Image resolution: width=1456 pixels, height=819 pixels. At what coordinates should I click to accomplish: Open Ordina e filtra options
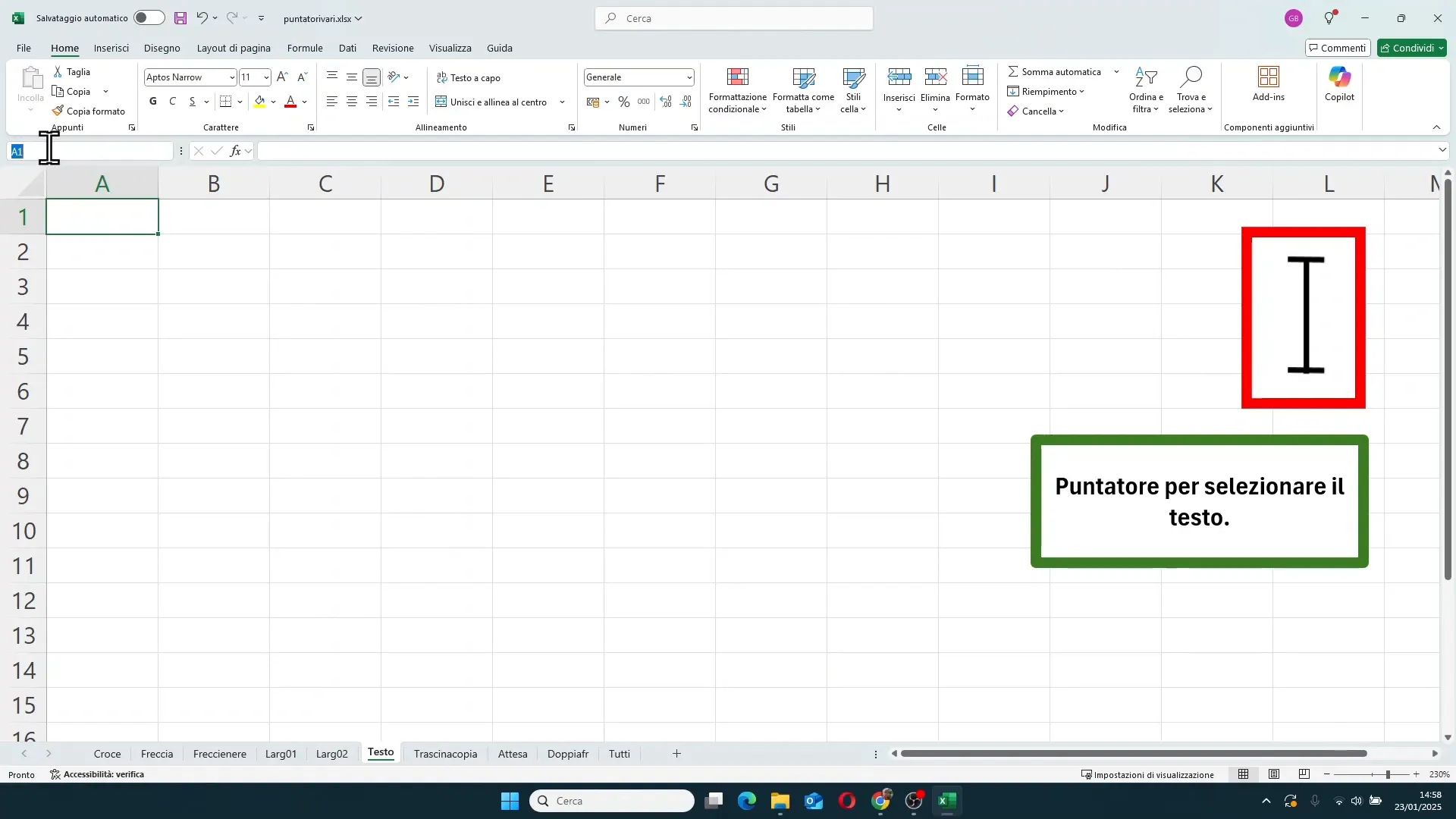[x=1146, y=90]
